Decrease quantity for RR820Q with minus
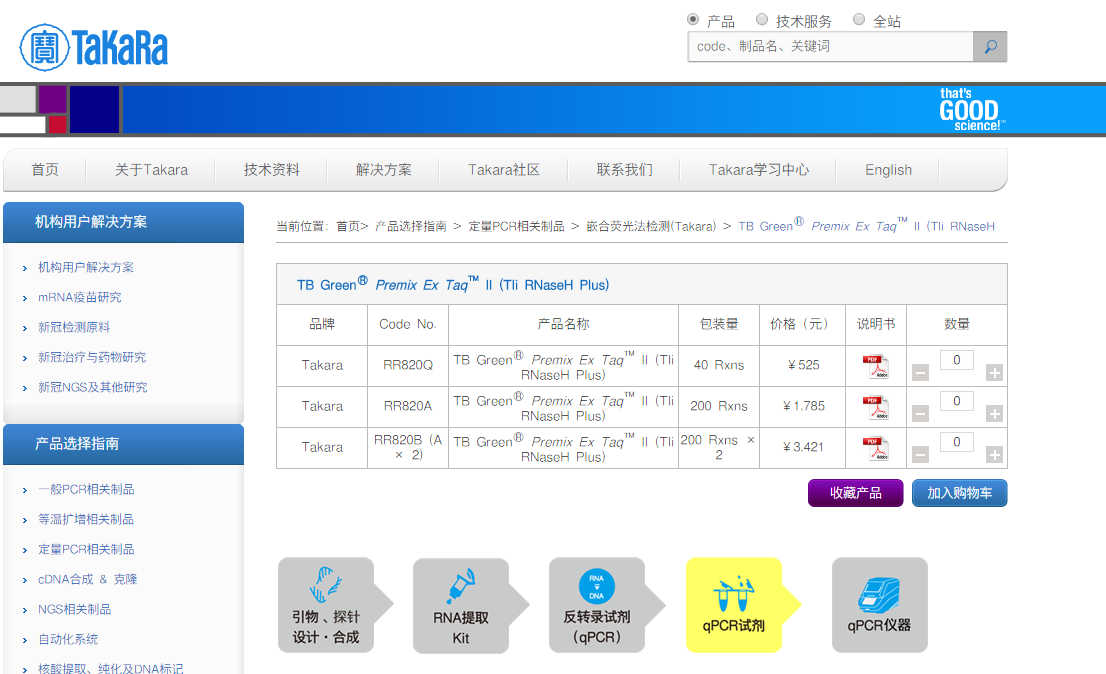This screenshot has width=1106, height=674. point(920,373)
